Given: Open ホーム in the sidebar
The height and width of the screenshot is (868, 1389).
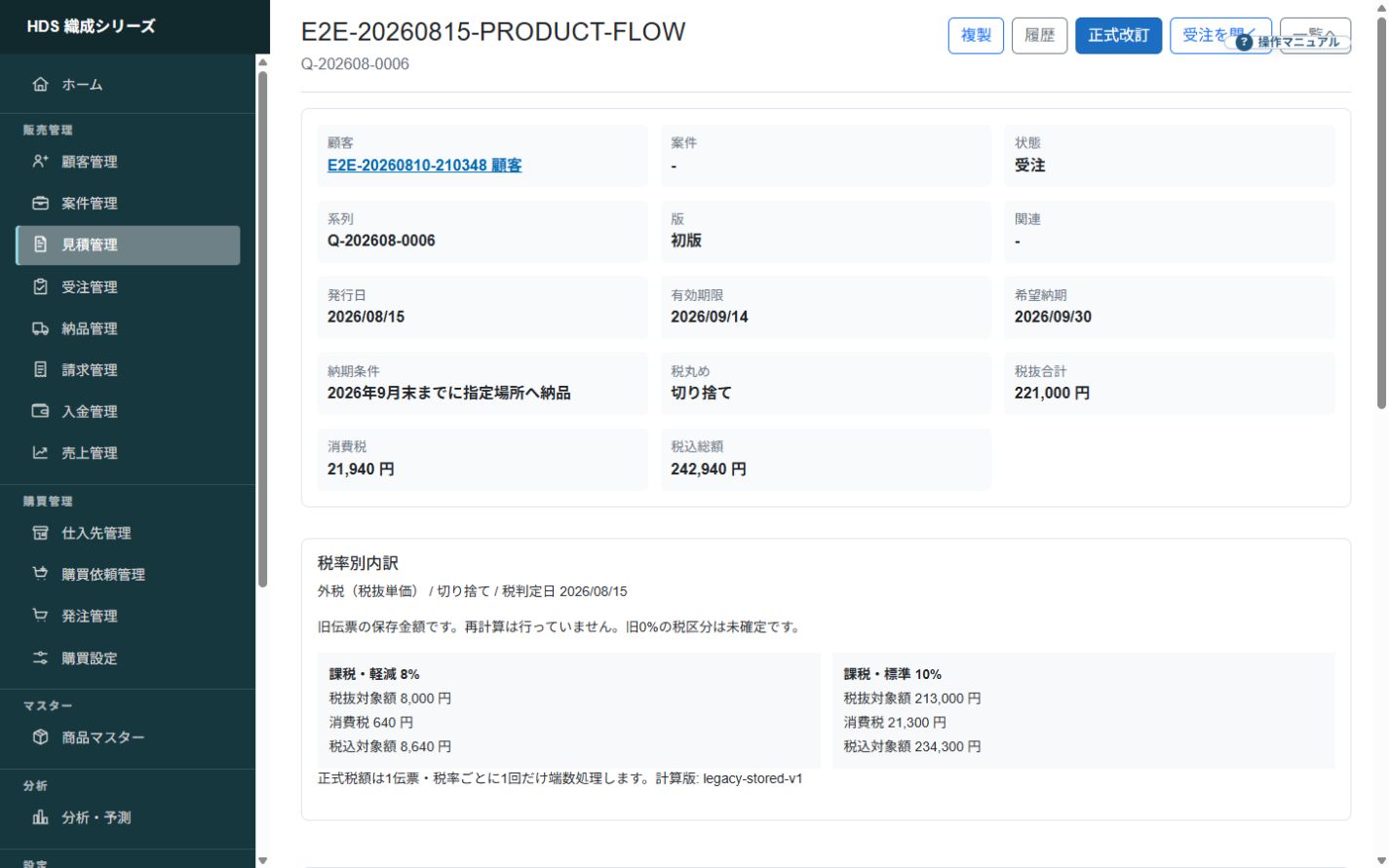Looking at the screenshot, I should point(128,85).
